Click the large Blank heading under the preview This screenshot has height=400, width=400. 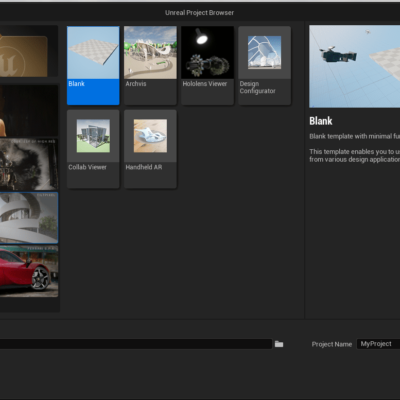coord(321,121)
